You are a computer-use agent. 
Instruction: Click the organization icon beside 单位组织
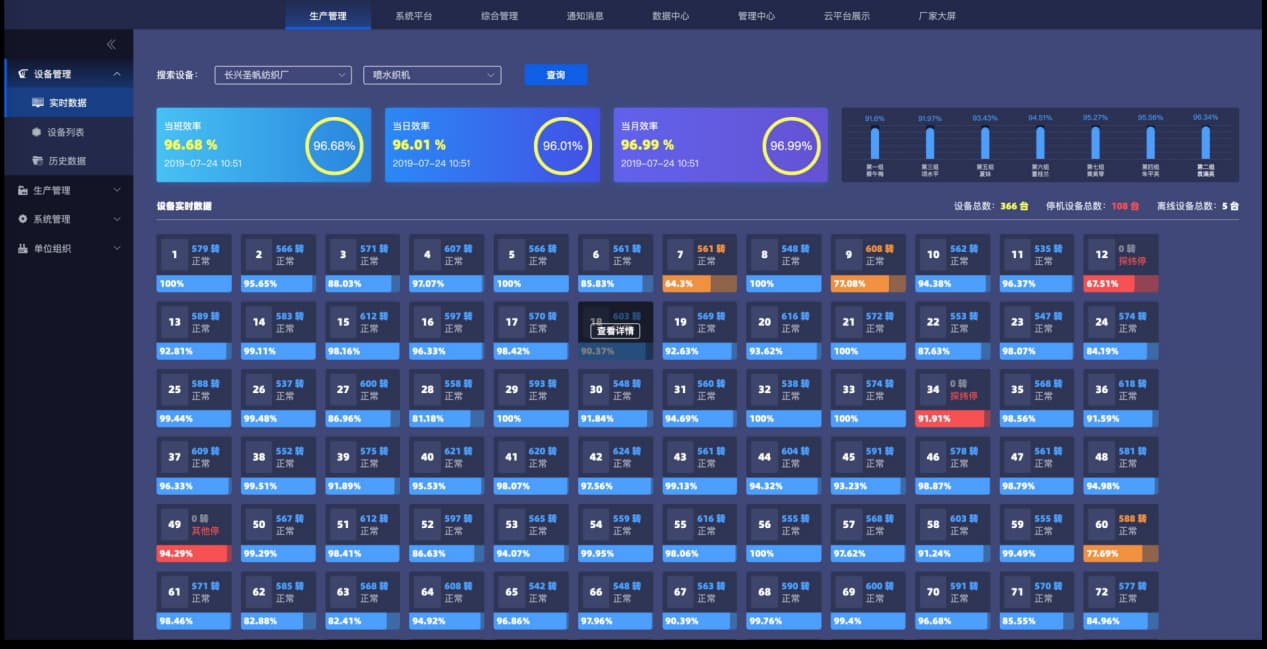[23, 248]
